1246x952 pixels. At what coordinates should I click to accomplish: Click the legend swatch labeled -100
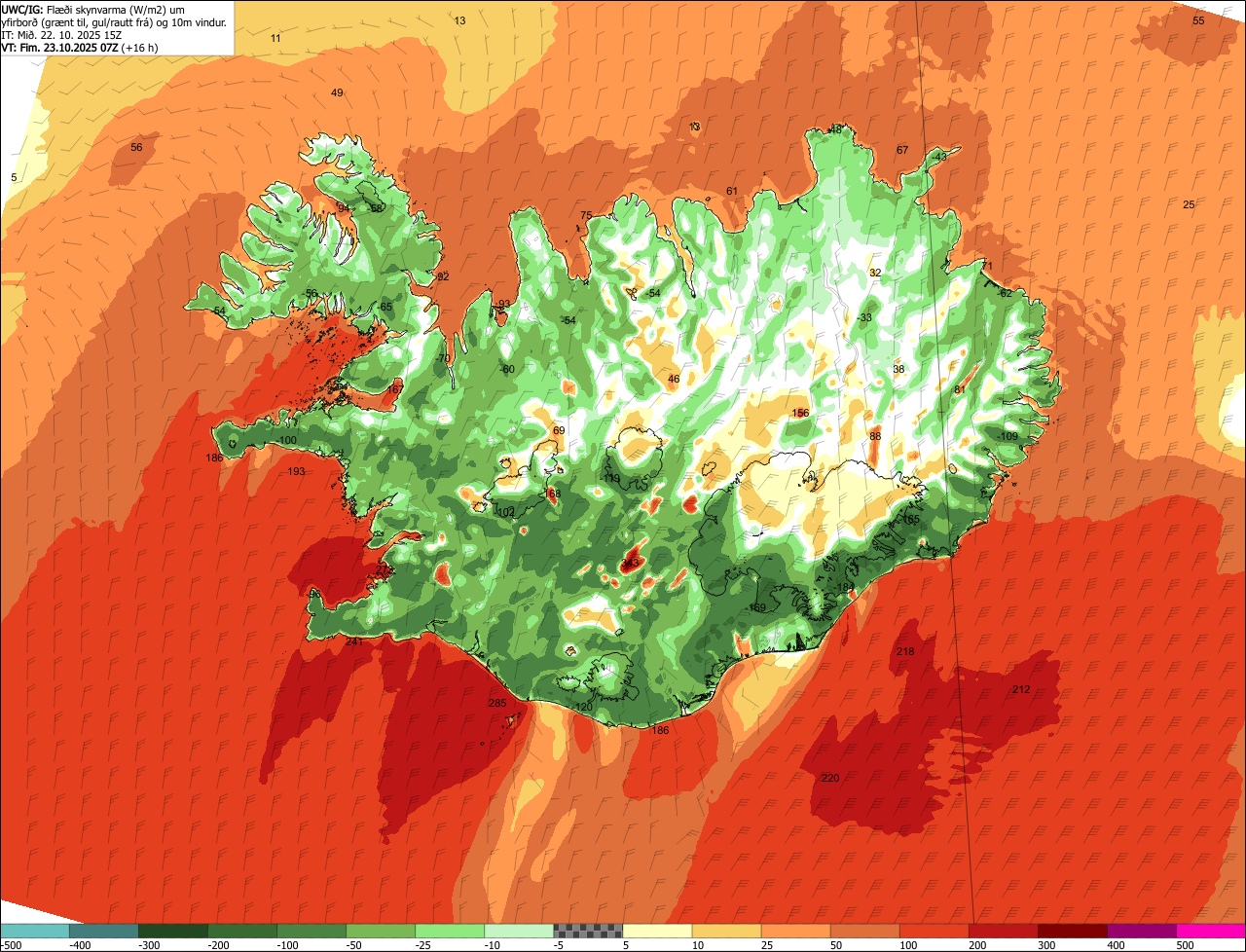tap(311, 930)
